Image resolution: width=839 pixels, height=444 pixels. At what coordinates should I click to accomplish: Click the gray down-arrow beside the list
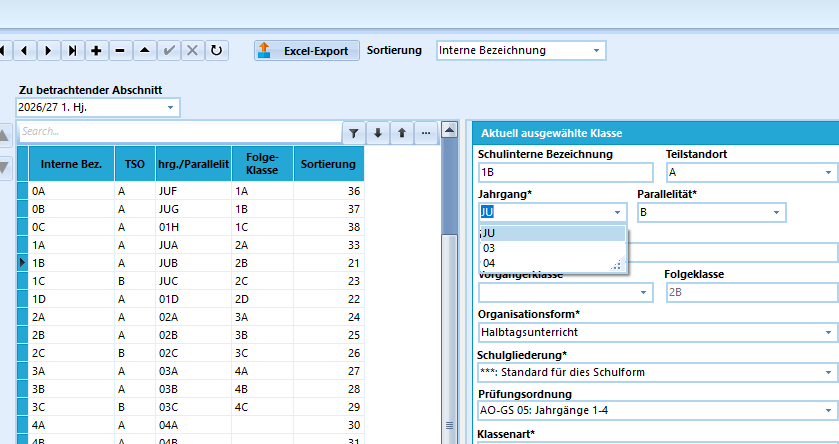[x=4, y=167]
